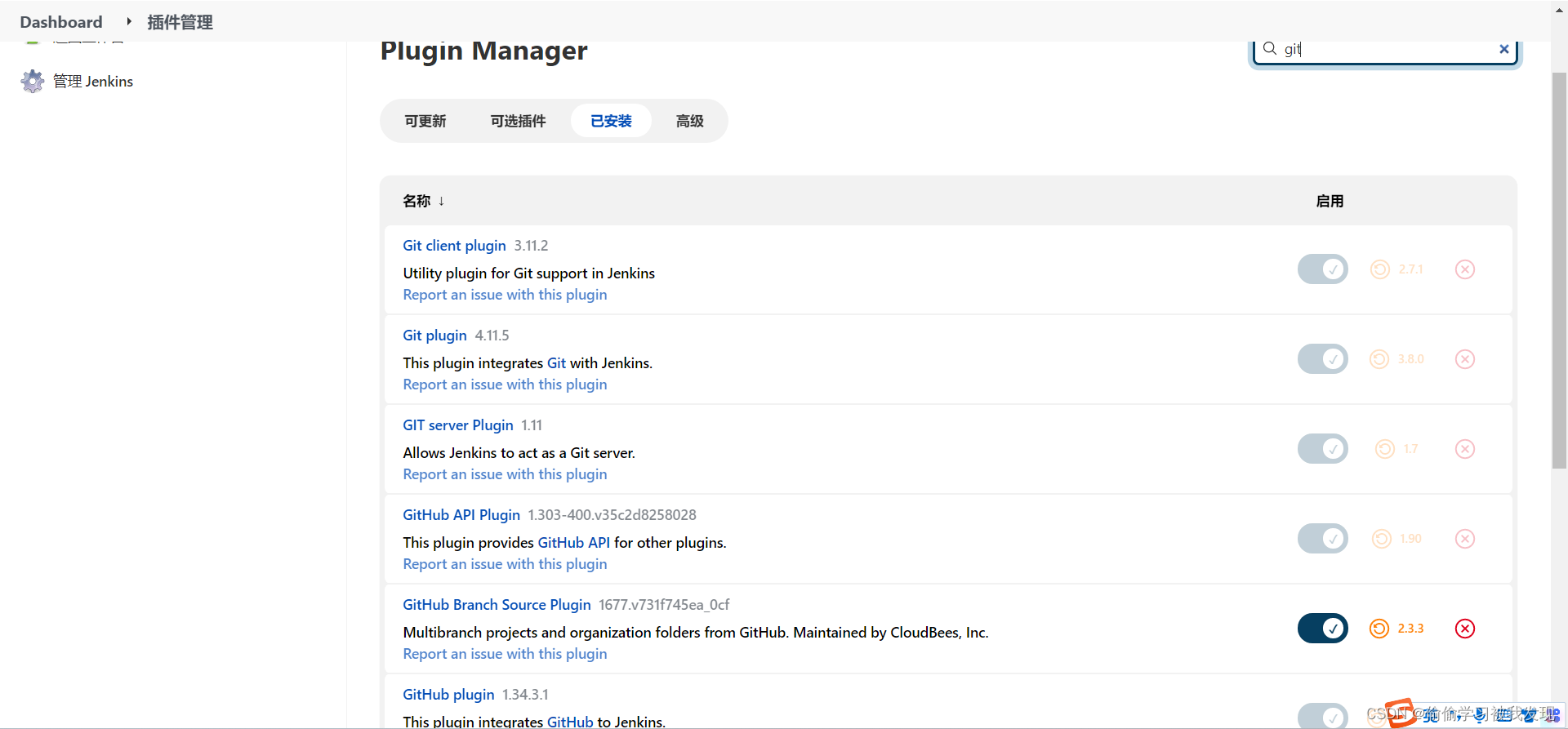Image resolution: width=1568 pixels, height=729 pixels.
Task: Expand Dashboard breadcrumb arrow
Action: (x=129, y=22)
